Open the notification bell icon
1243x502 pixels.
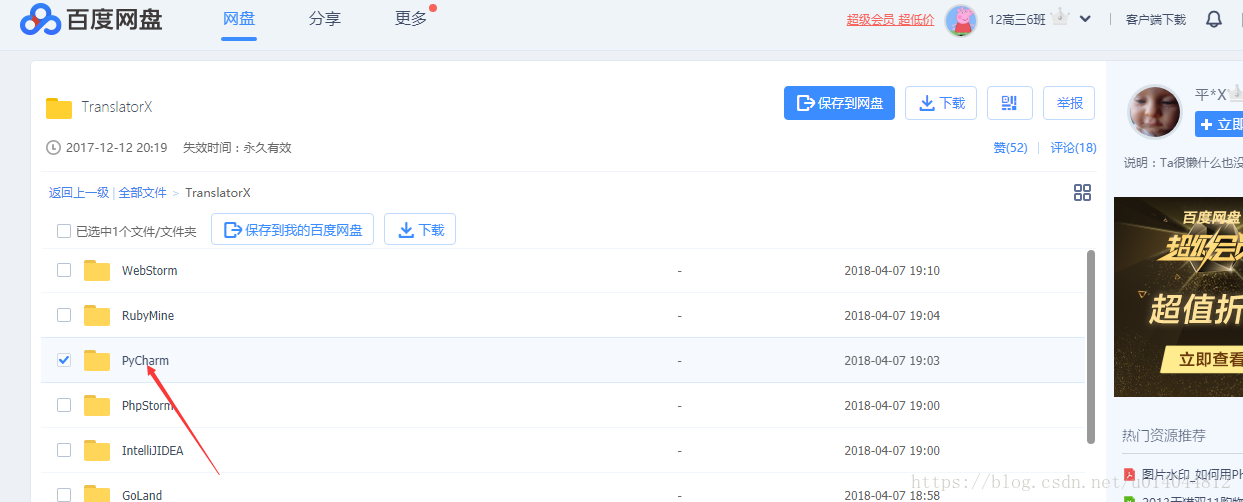1214,19
